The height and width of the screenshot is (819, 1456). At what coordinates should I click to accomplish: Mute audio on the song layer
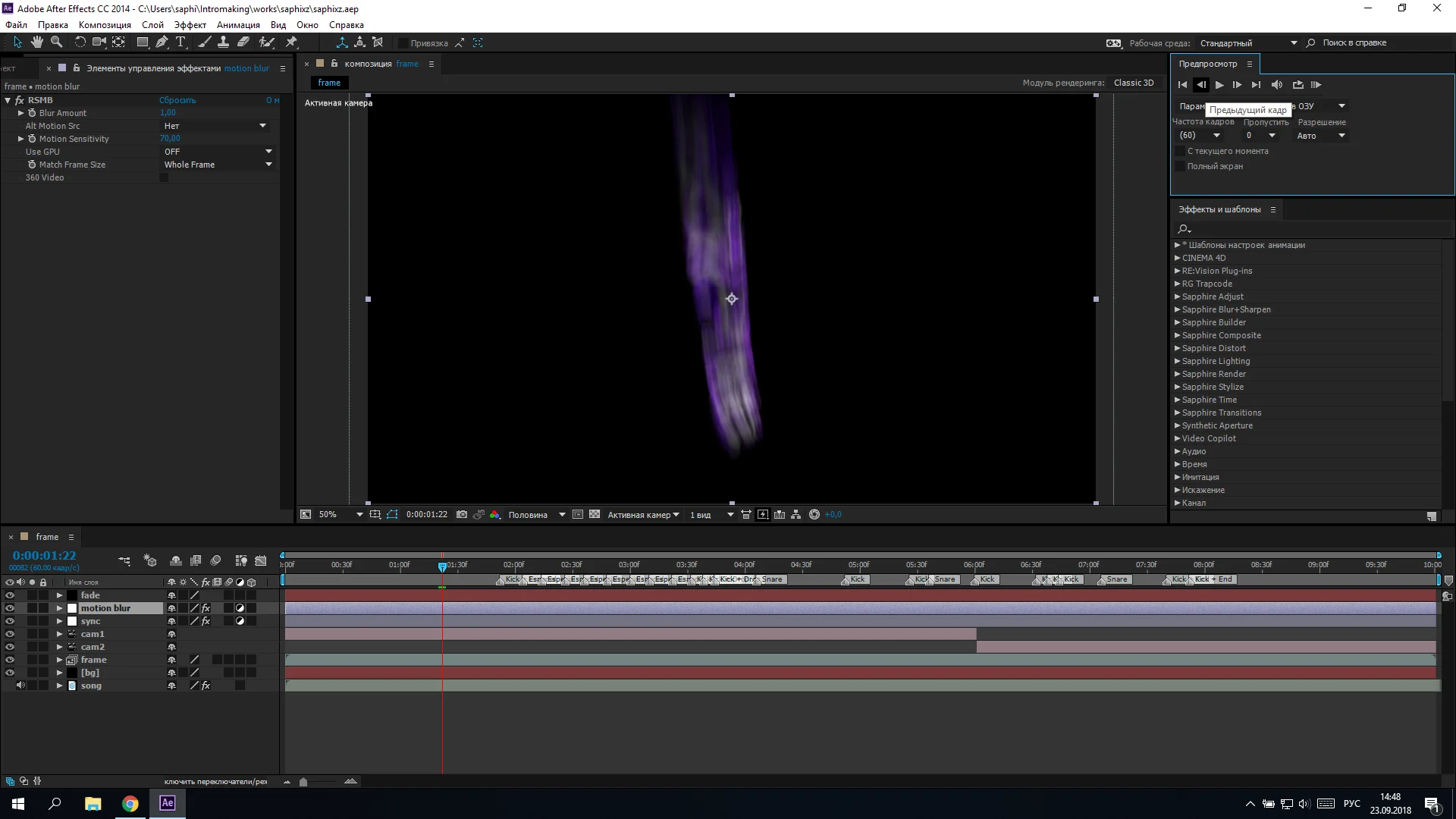pos(20,685)
